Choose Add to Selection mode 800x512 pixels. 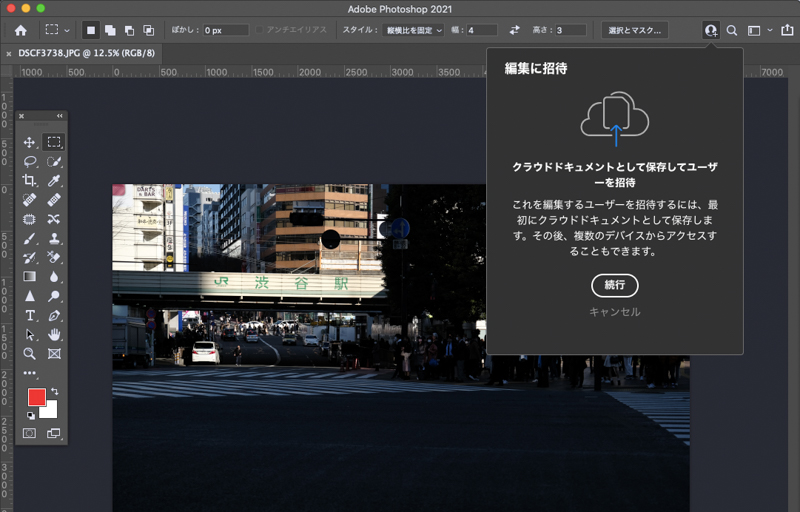[110, 30]
